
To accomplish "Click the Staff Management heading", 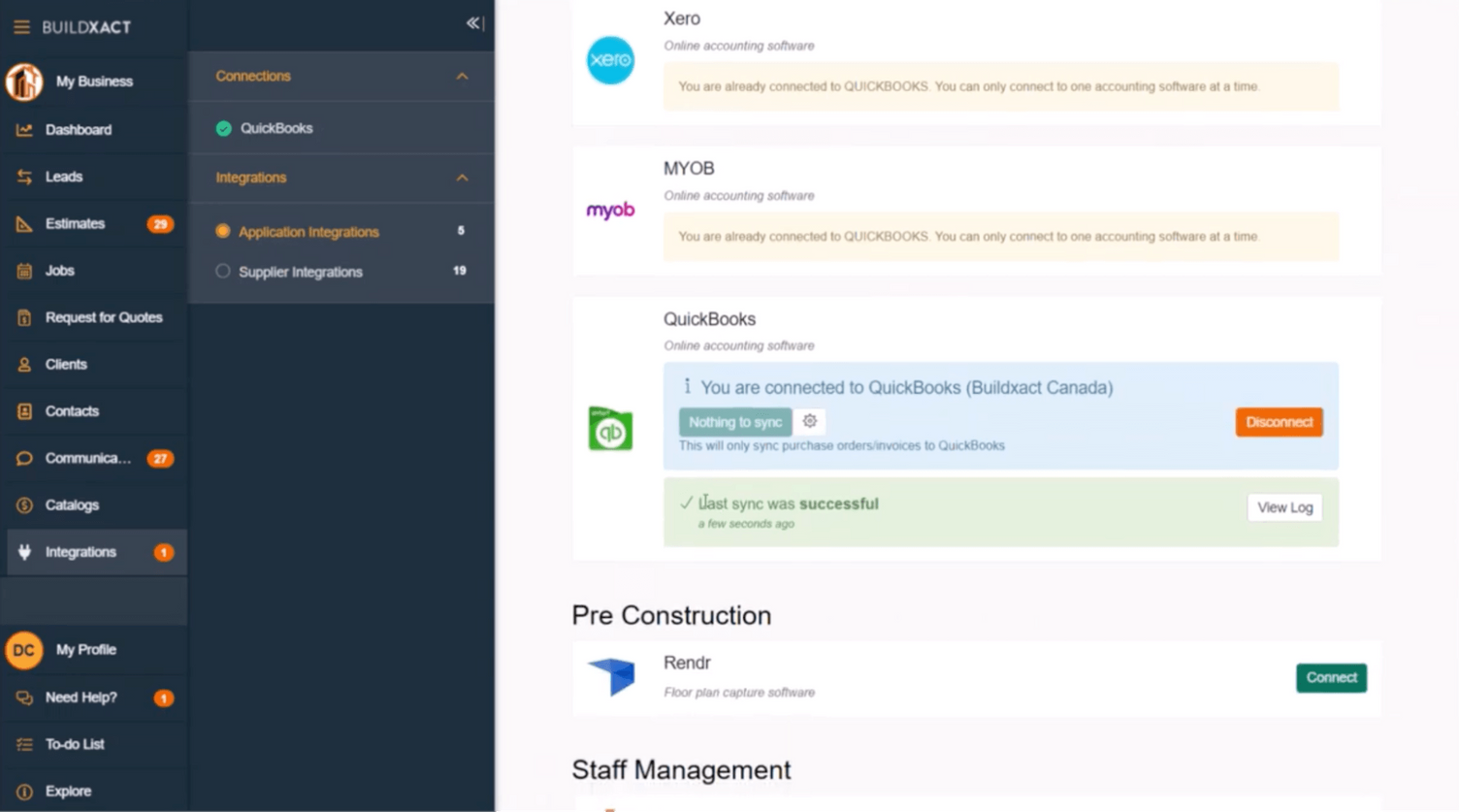I will (x=681, y=770).
